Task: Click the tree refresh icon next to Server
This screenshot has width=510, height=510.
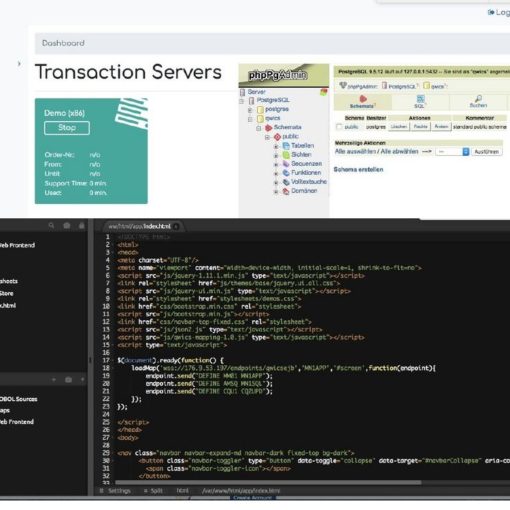Action: (x=323, y=92)
